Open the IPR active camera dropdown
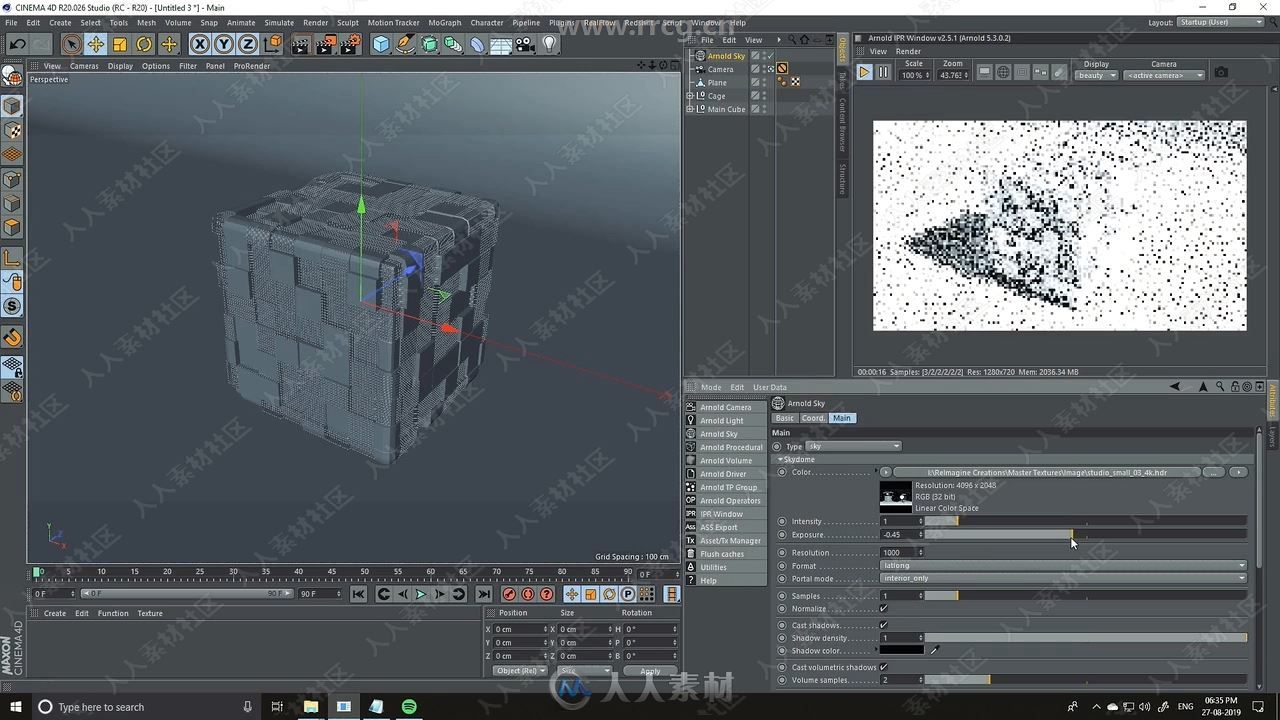The width and height of the screenshot is (1280, 720). coord(1164,75)
